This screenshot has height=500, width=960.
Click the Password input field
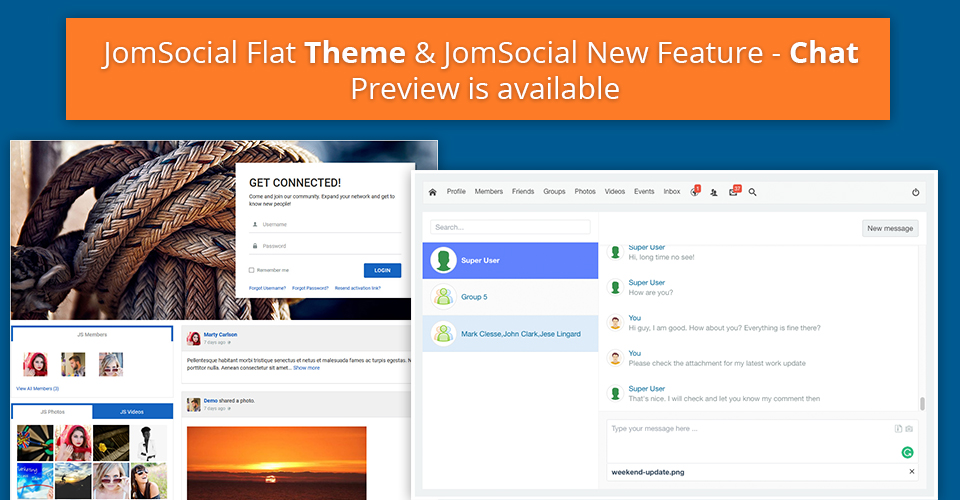coord(325,246)
